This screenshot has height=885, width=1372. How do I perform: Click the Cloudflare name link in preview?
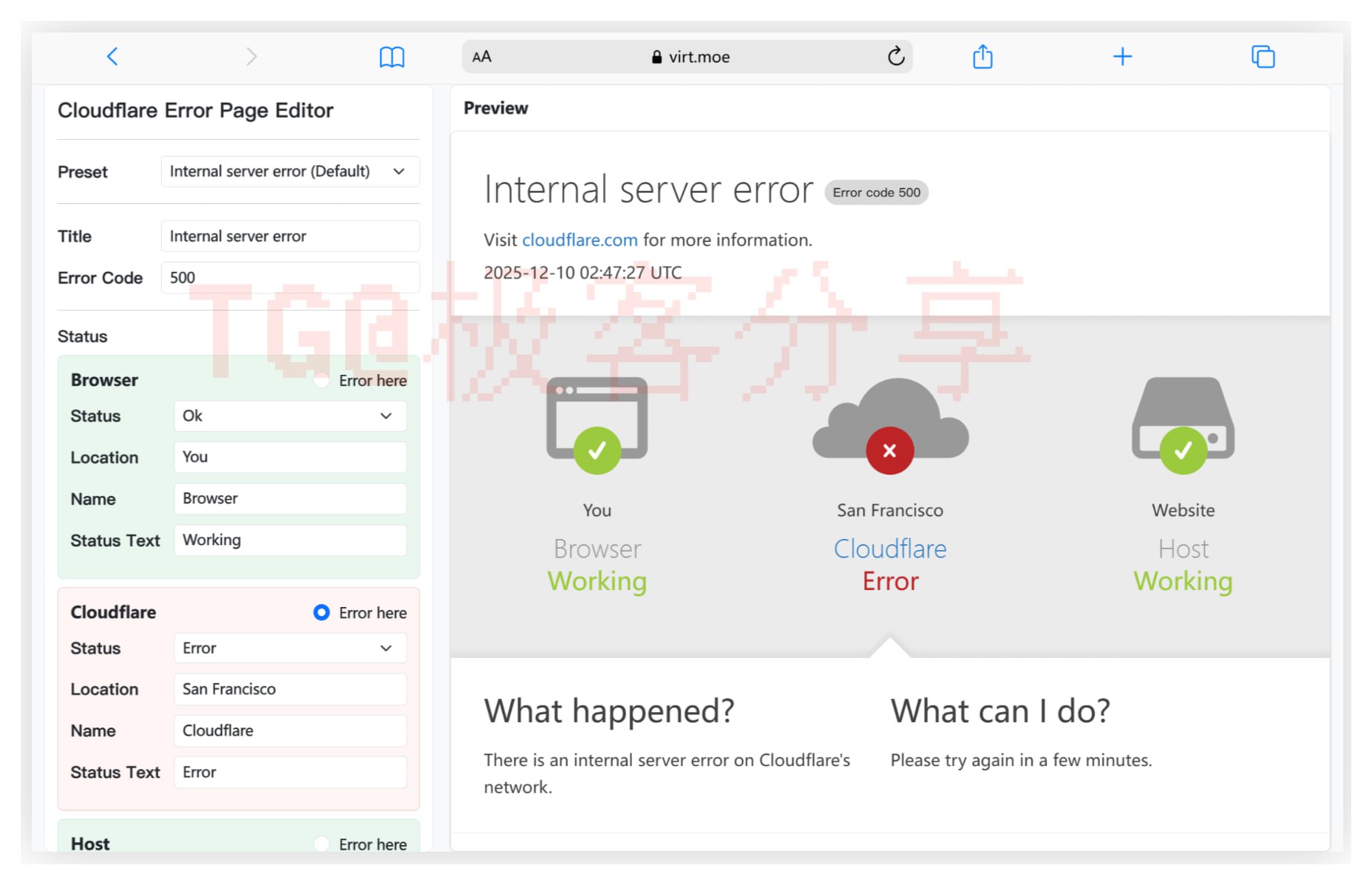[889, 549]
